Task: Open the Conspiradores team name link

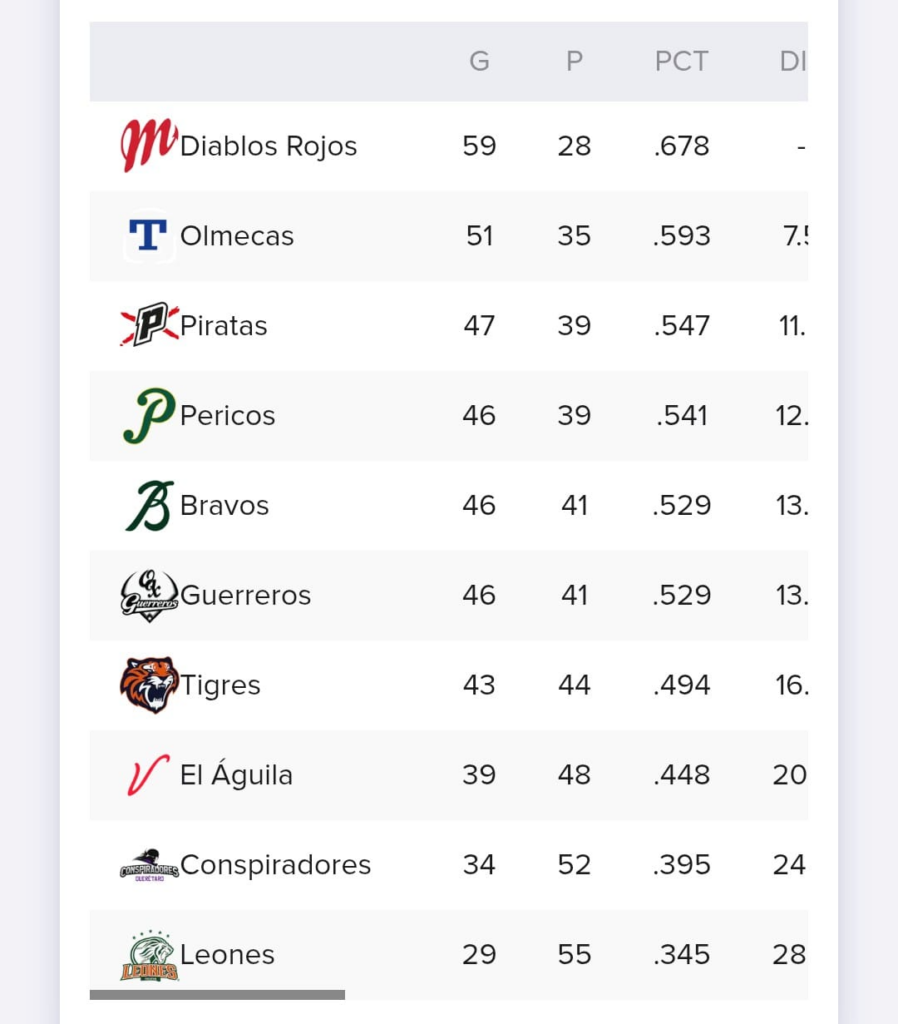Action: click(x=276, y=865)
